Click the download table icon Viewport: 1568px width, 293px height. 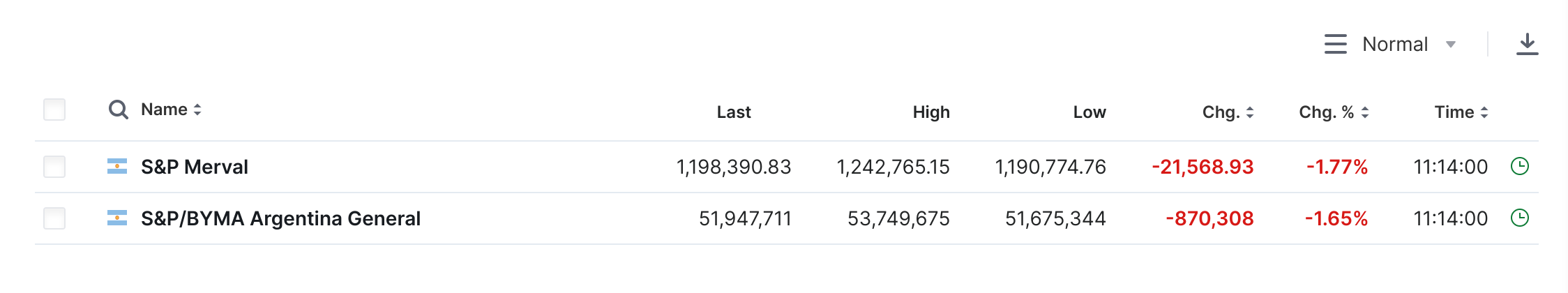[x=1527, y=44]
